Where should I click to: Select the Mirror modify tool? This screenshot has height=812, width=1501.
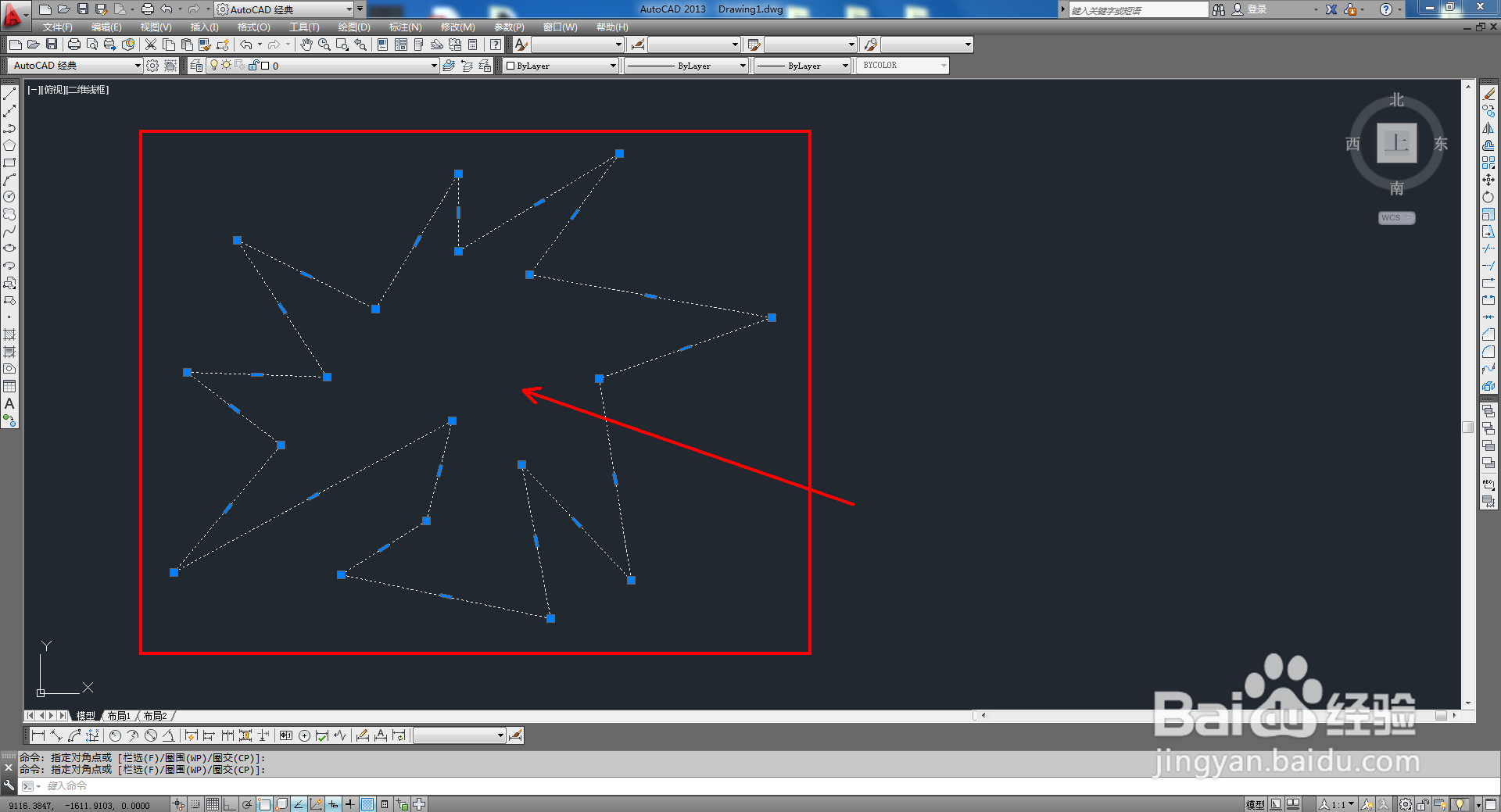point(1488,128)
